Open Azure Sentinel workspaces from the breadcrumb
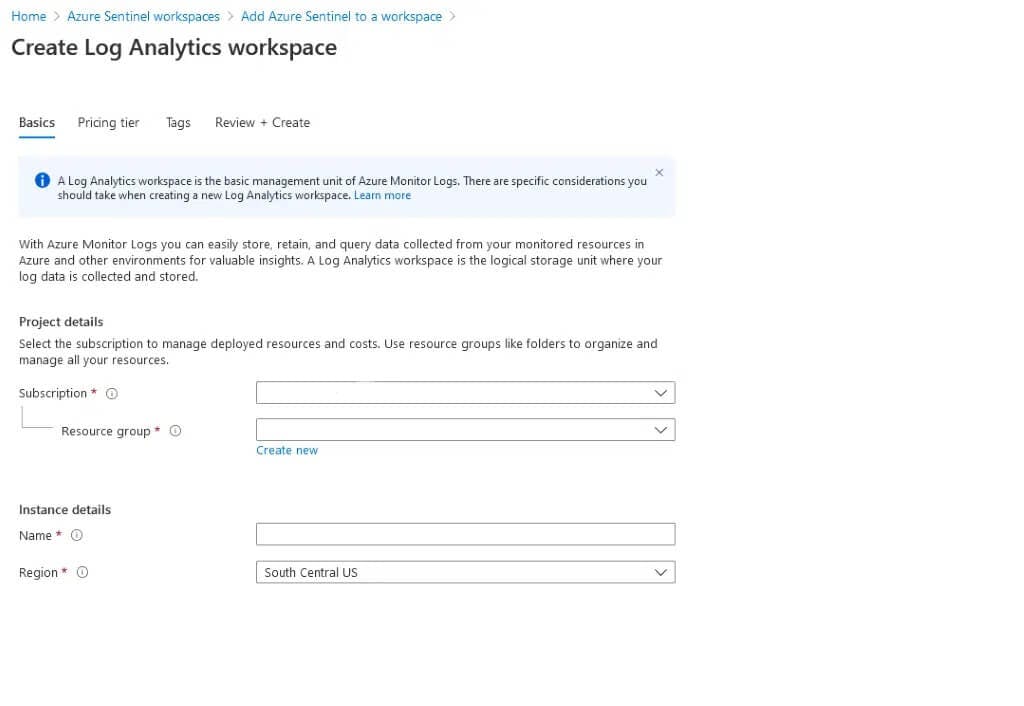 point(143,16)
